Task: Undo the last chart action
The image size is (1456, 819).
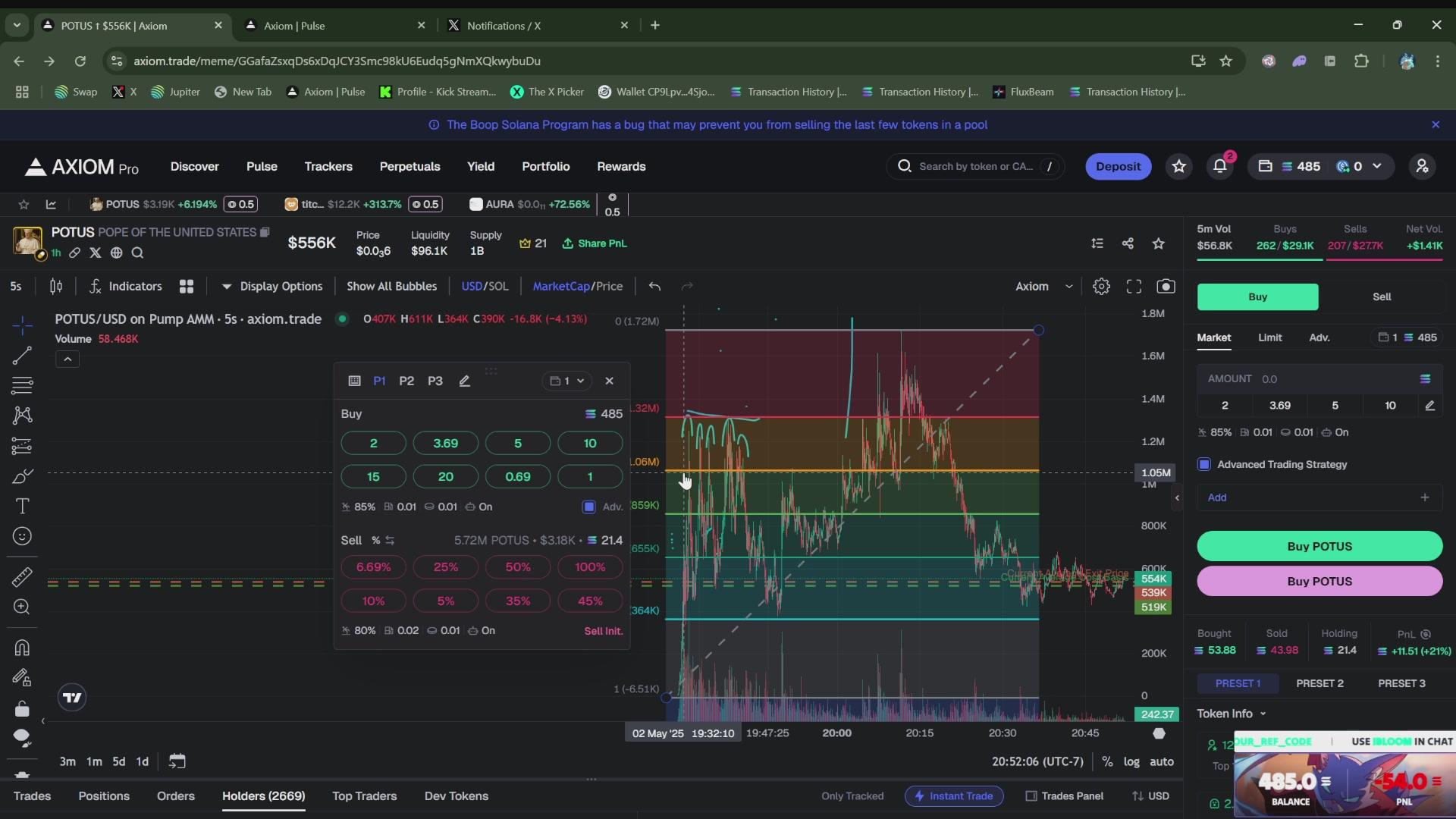Action: click(654, 286)
